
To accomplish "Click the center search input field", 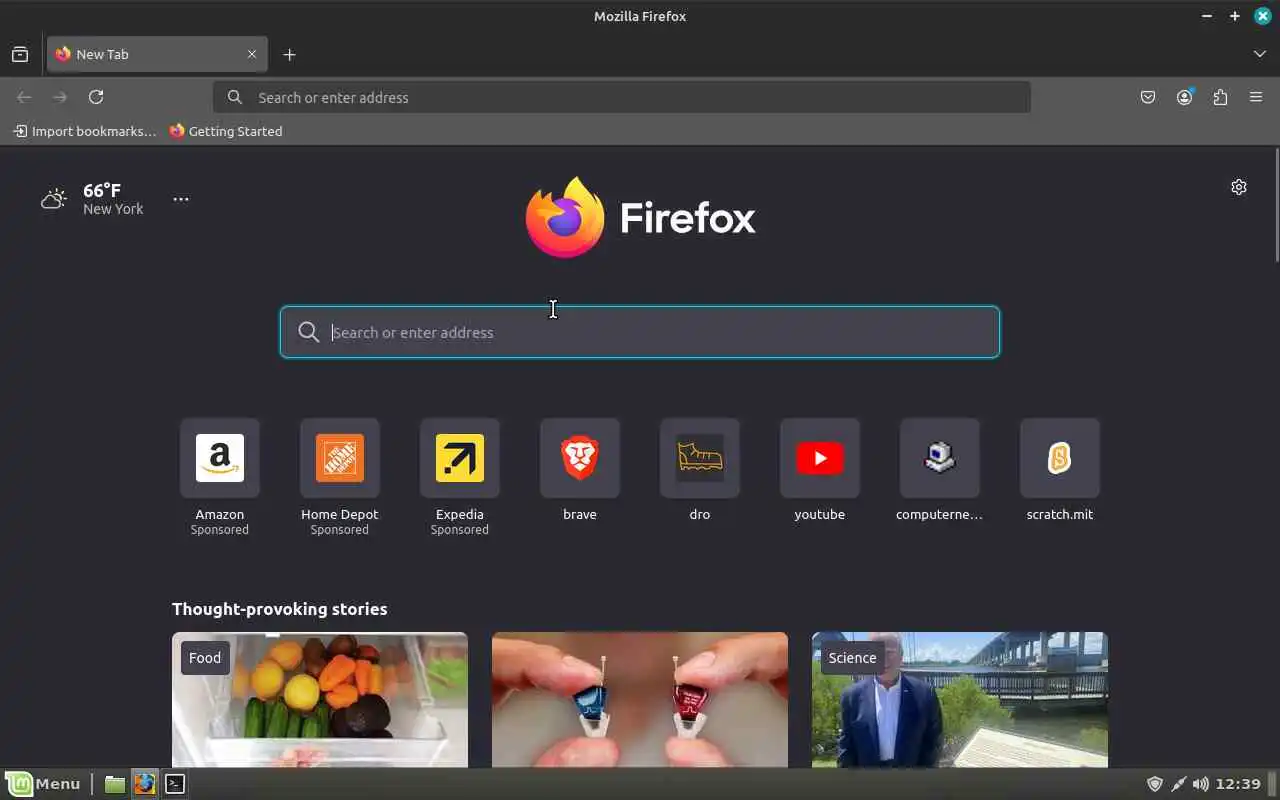I will tap(640, 332).
